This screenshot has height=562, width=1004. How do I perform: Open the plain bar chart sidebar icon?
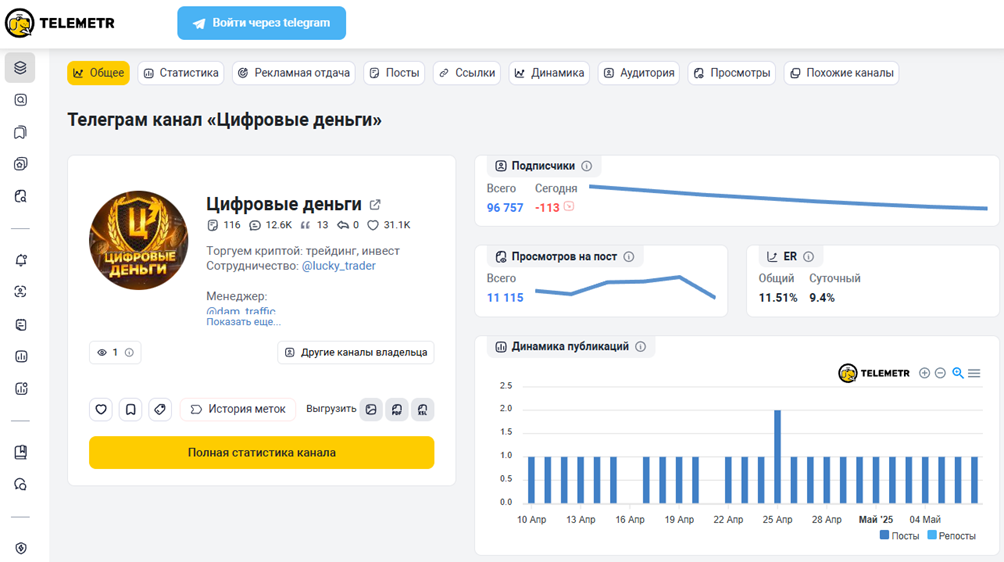click(20, 357)
